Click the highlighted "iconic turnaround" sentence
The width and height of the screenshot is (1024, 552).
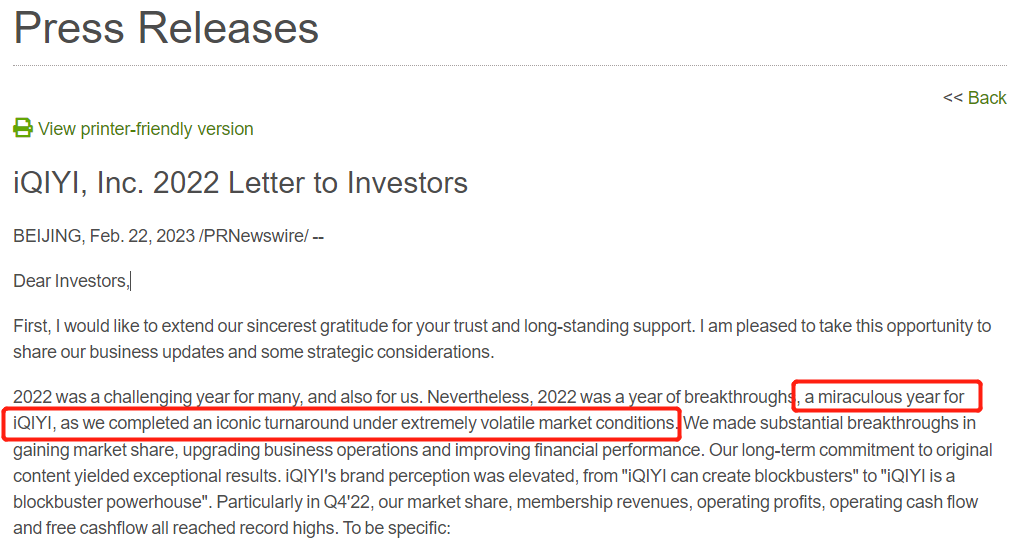(x=340, y=423)
